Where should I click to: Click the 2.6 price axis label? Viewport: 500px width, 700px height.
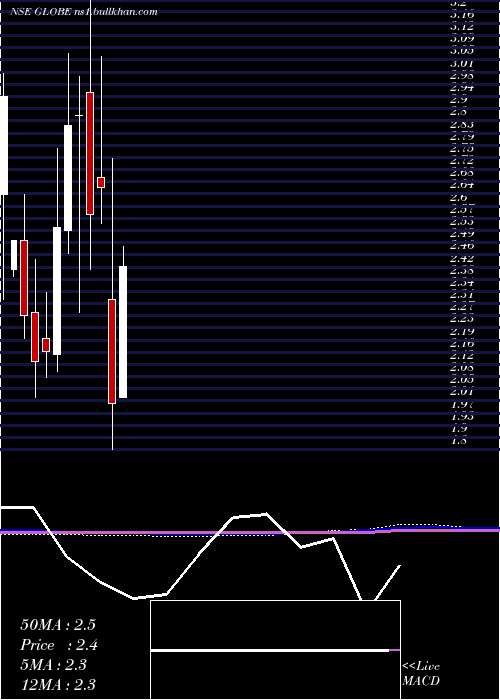tap(458, 197)
